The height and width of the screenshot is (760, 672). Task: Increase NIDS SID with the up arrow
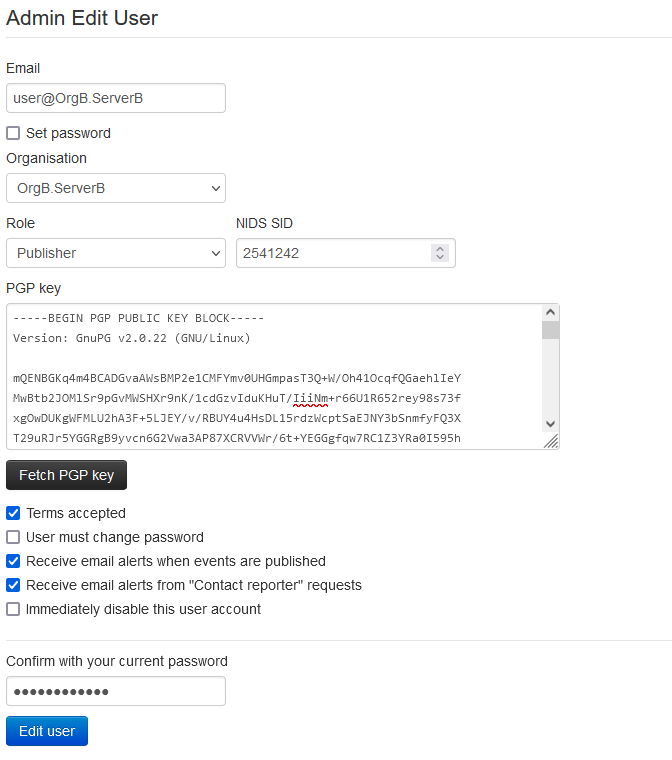tap(439, 249)
